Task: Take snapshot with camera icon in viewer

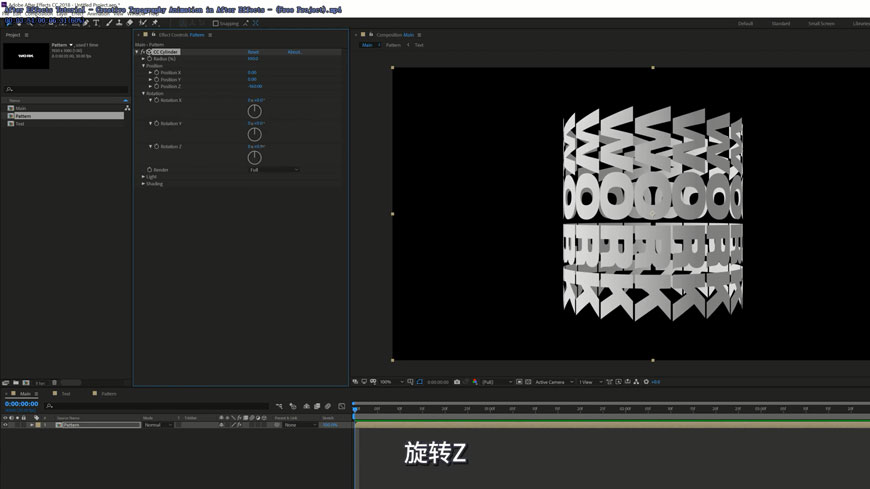Action: coord(457,382)
